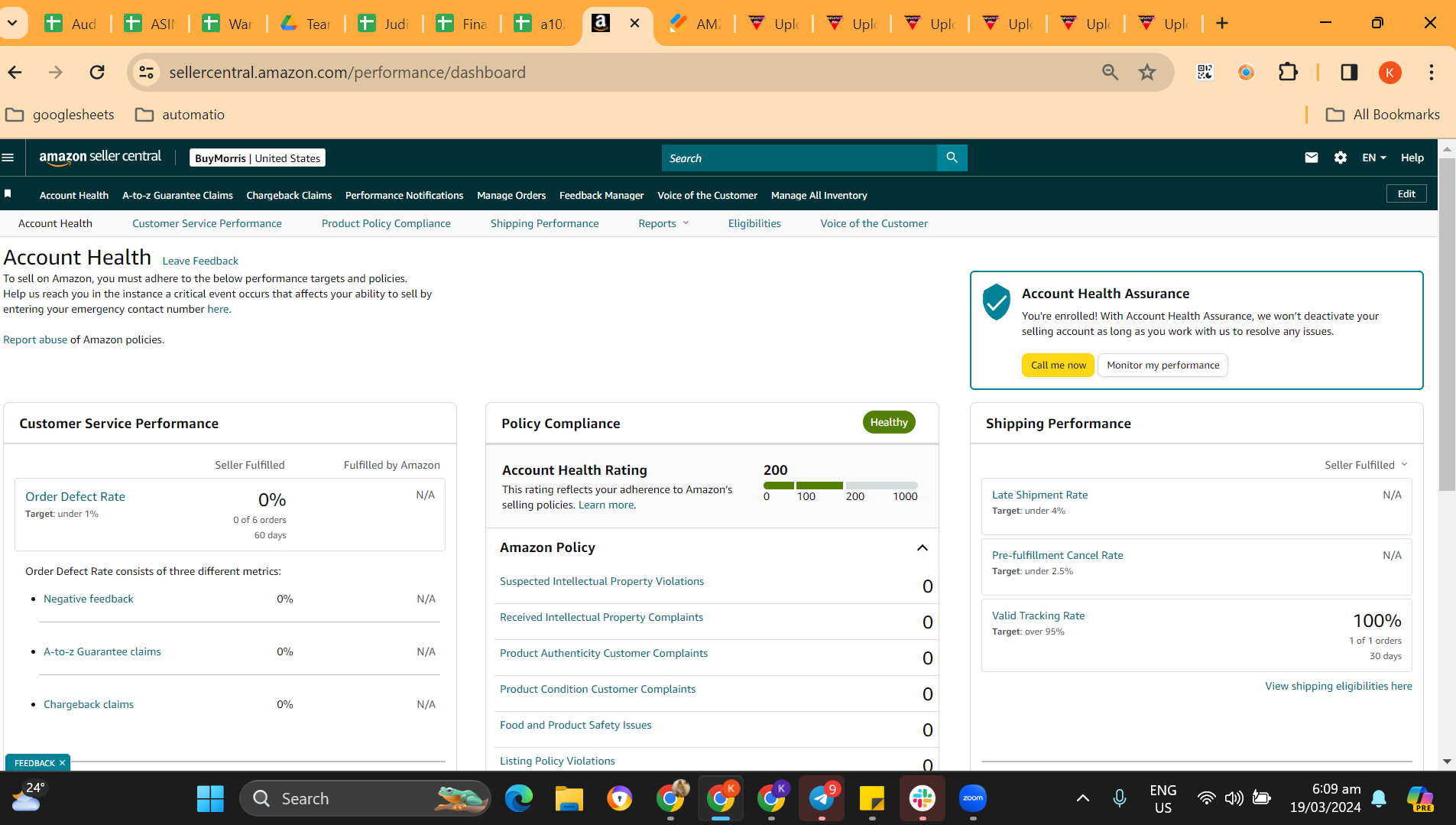
Task: Open the googlesheets bookmarks folder
Action: pos(60,115)
